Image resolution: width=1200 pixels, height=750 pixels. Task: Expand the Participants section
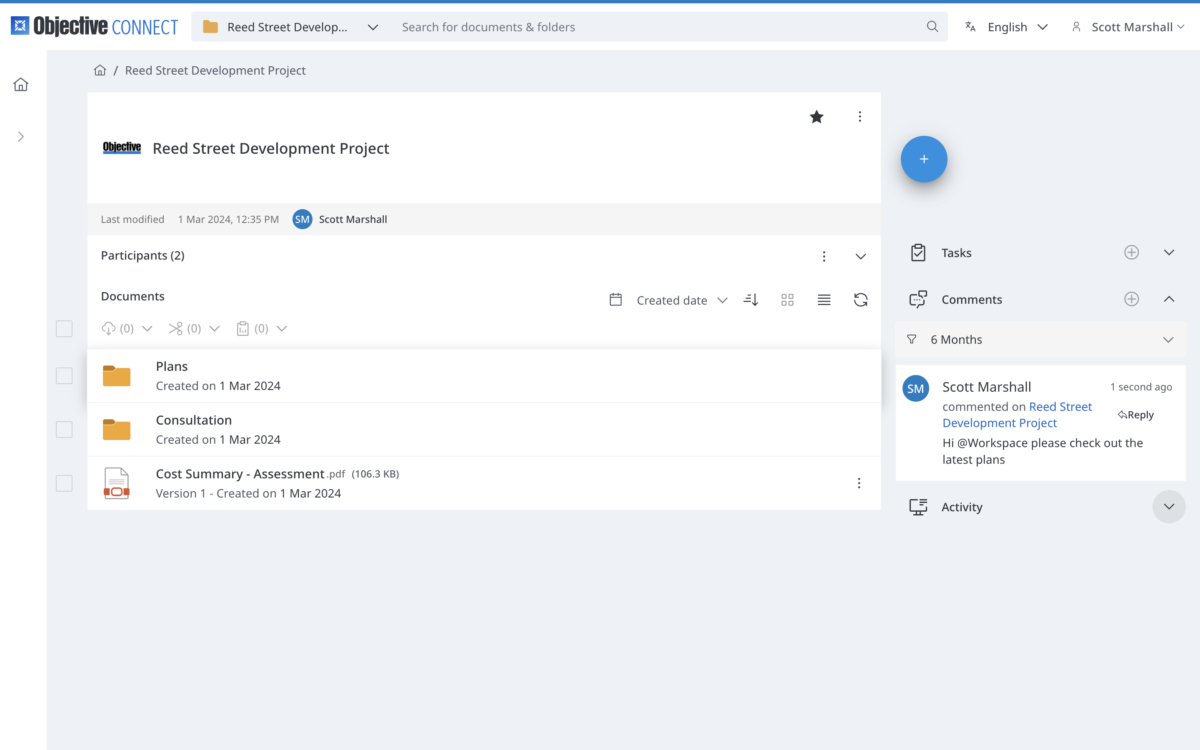click(860, 257)
